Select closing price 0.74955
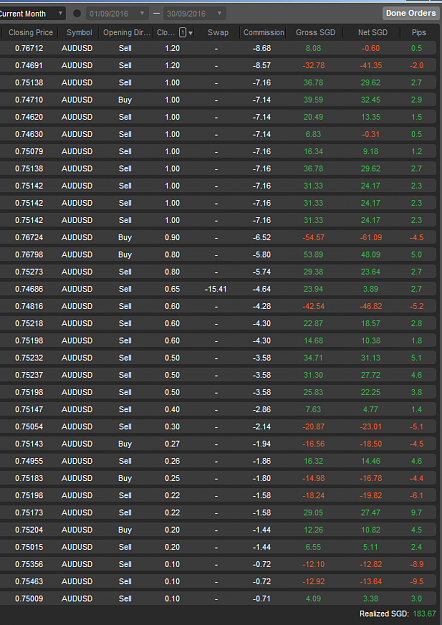Screen dimensions: 442x625 29,461
